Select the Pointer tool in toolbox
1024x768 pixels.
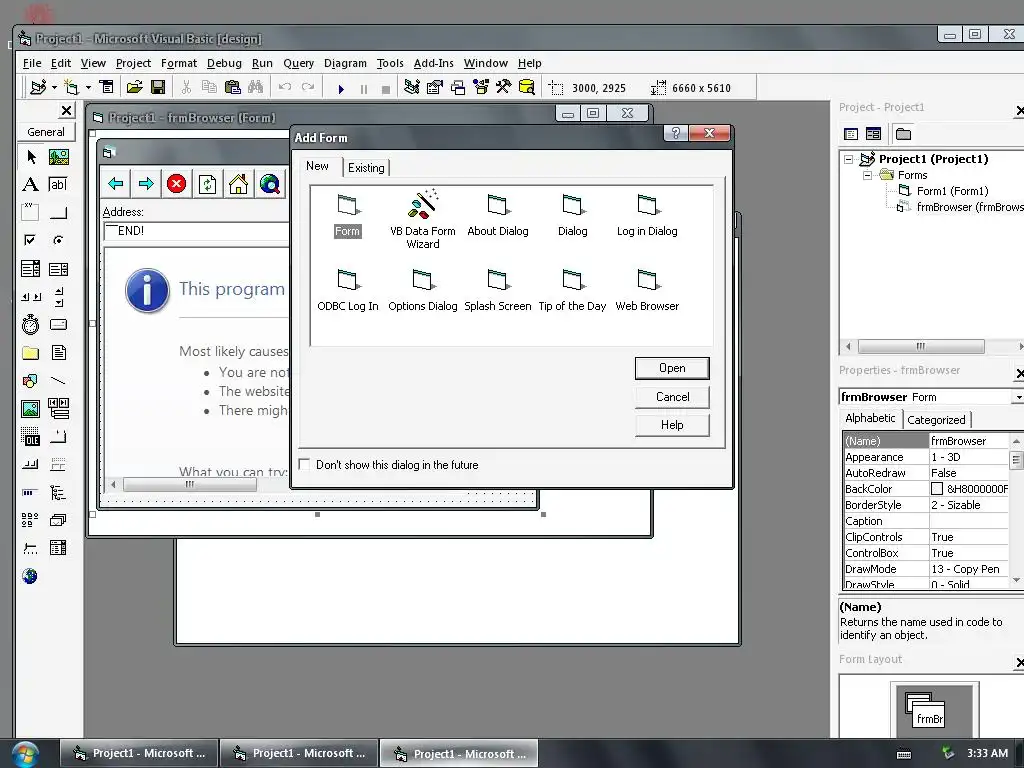[31, 157]
